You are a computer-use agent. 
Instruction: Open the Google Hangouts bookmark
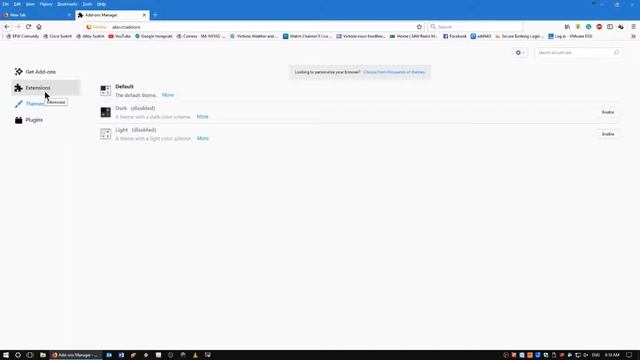pos(153,36)
